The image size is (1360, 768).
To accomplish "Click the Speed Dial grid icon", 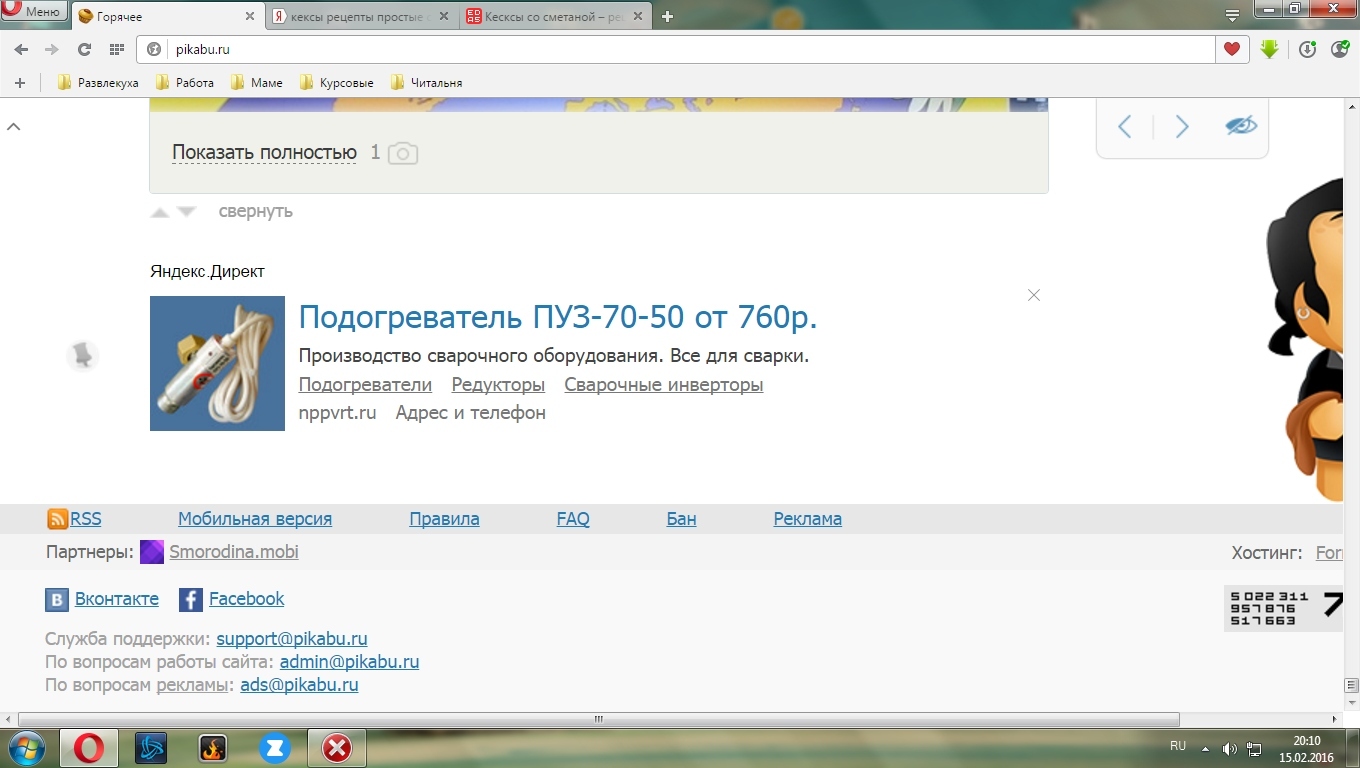I will click(x=117, y=49).
